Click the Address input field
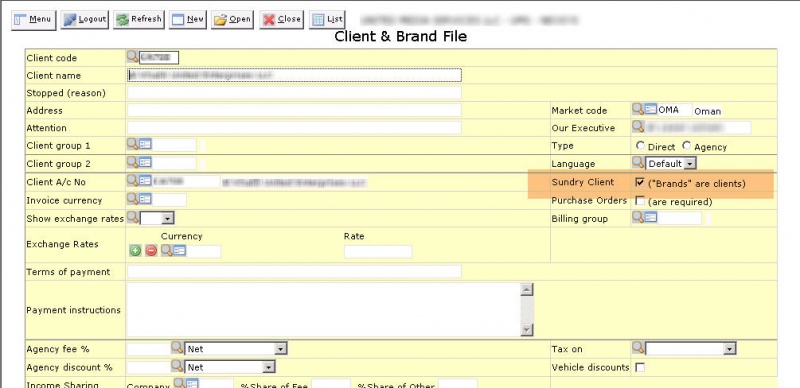 pos(294,110)
